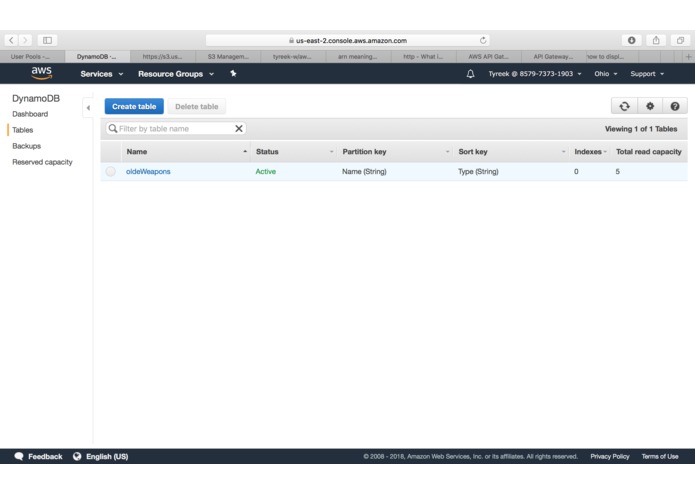Select Tables in the sidebar

23,130
